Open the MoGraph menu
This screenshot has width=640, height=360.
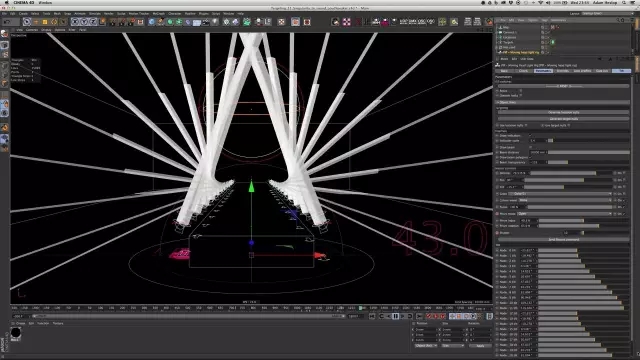[x=158, y=13]
